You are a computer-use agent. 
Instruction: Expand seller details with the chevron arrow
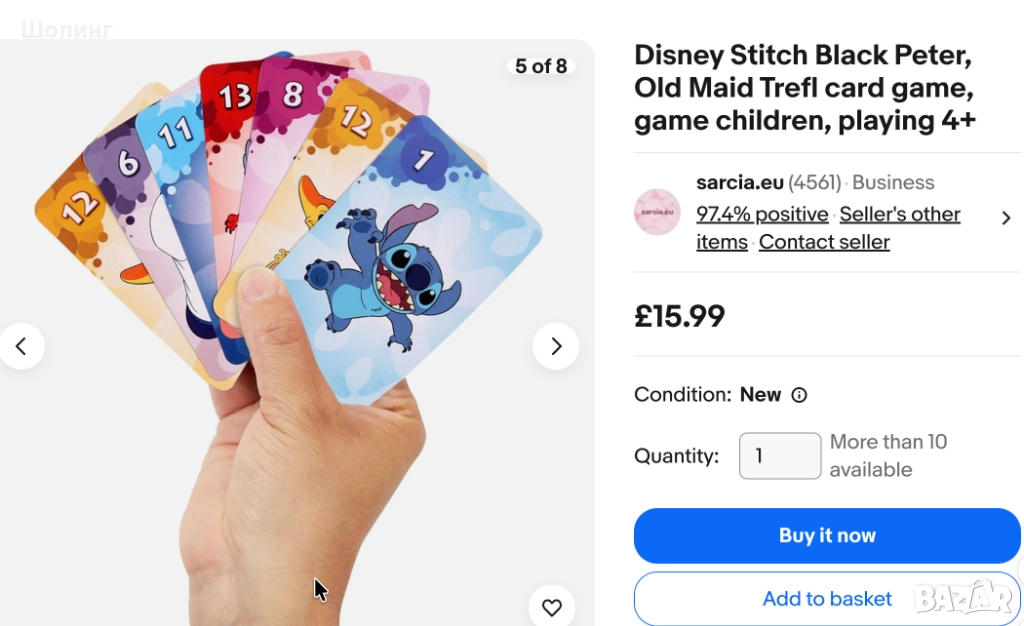[x=1006, y=218]
